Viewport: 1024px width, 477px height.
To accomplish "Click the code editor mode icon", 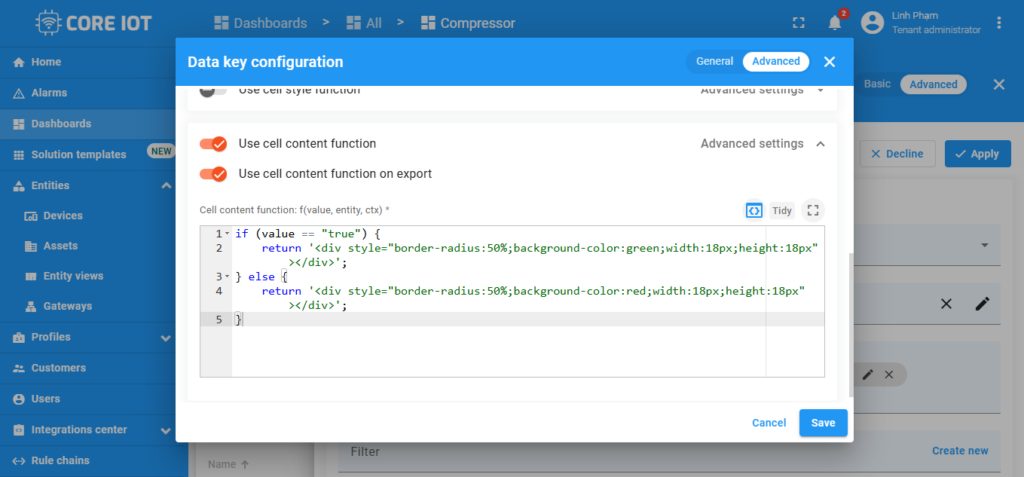I will [754, 210].
